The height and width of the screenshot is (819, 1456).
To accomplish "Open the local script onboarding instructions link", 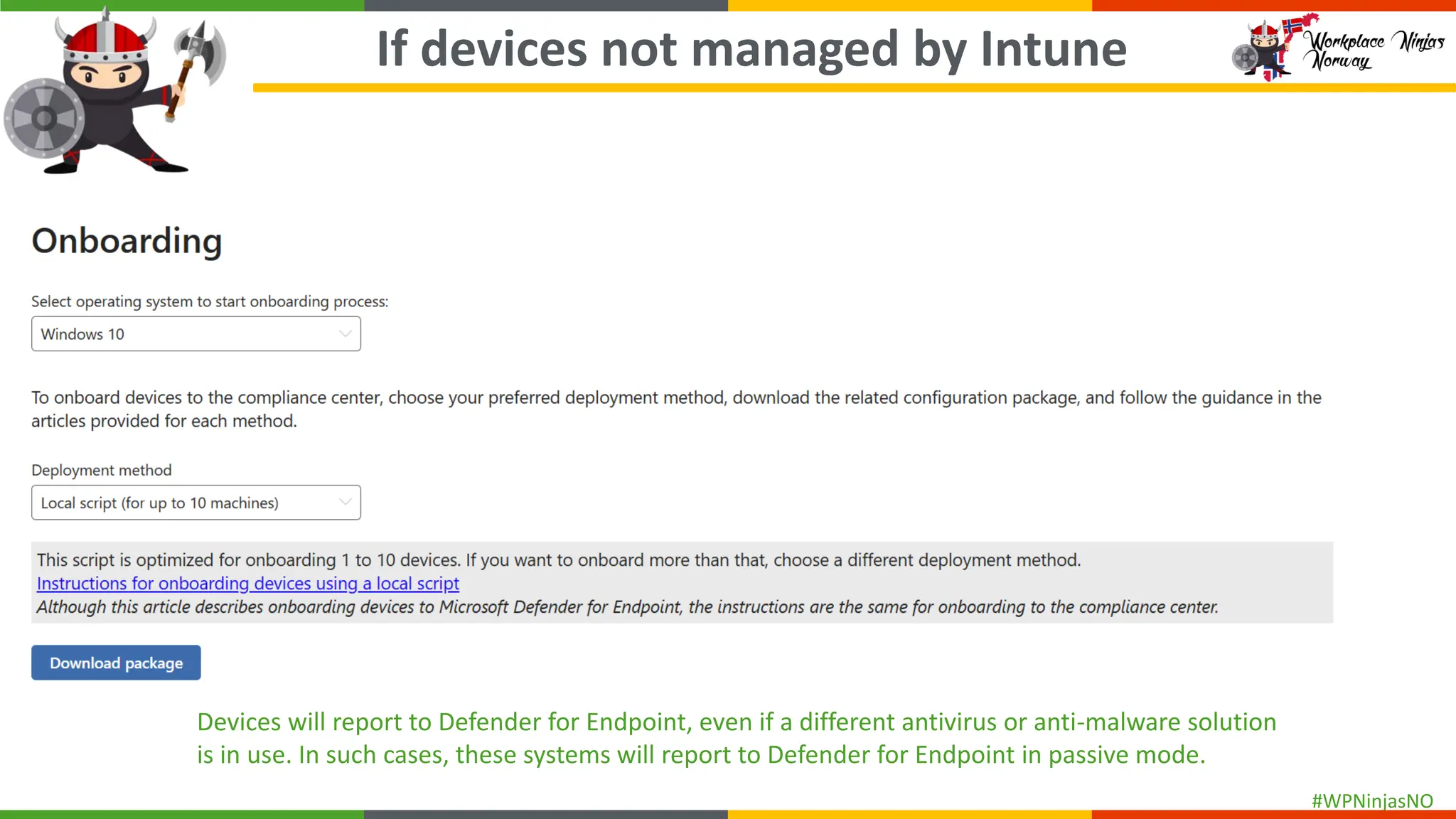I will [247, 584].
